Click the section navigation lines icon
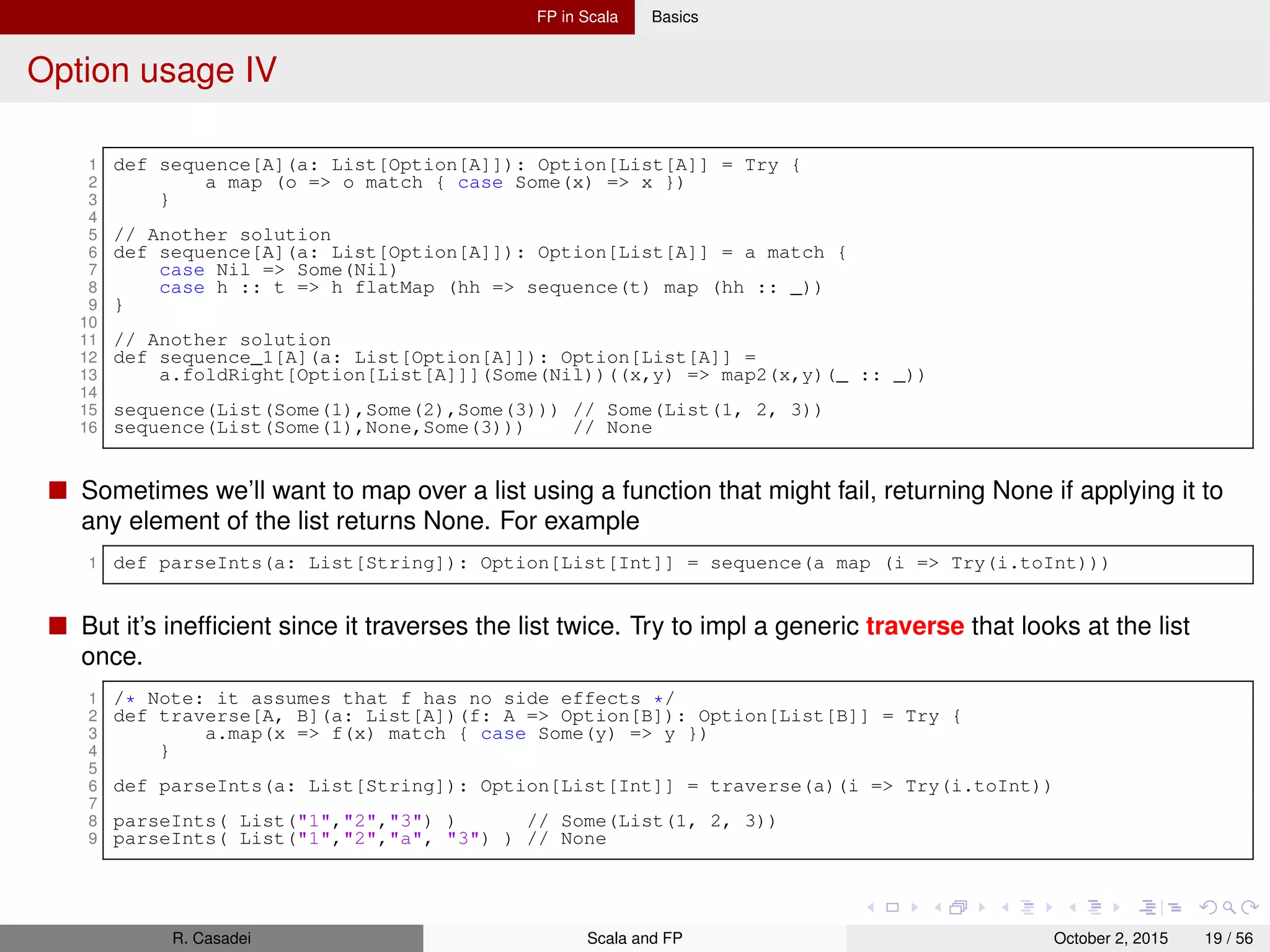Image resolution: width=1270 pixels, height=952 pixels. tap(1095, 907)
